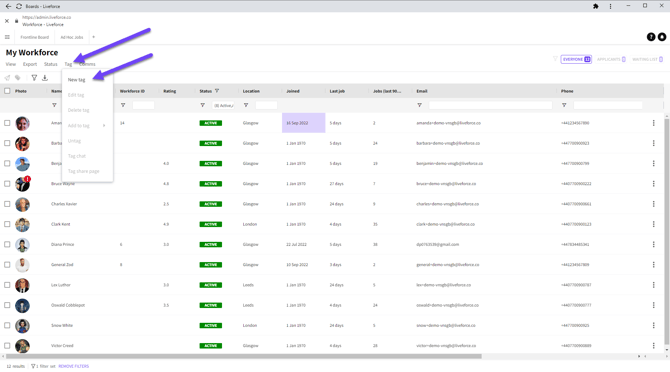
Task: Open the Tag menu
Action: (x=68, y=64)
